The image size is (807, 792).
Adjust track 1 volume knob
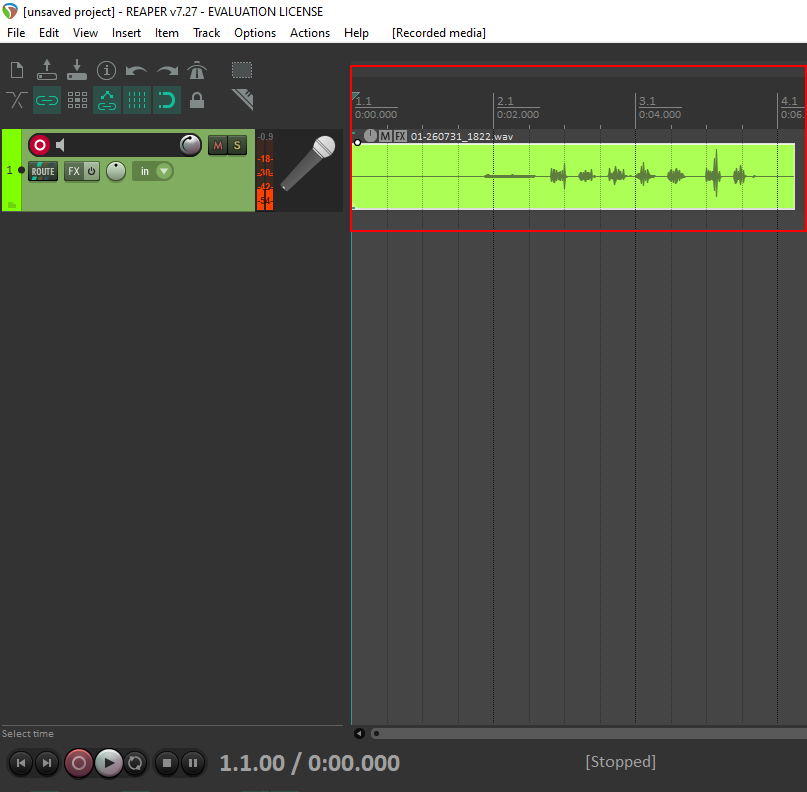coord(190,145)
